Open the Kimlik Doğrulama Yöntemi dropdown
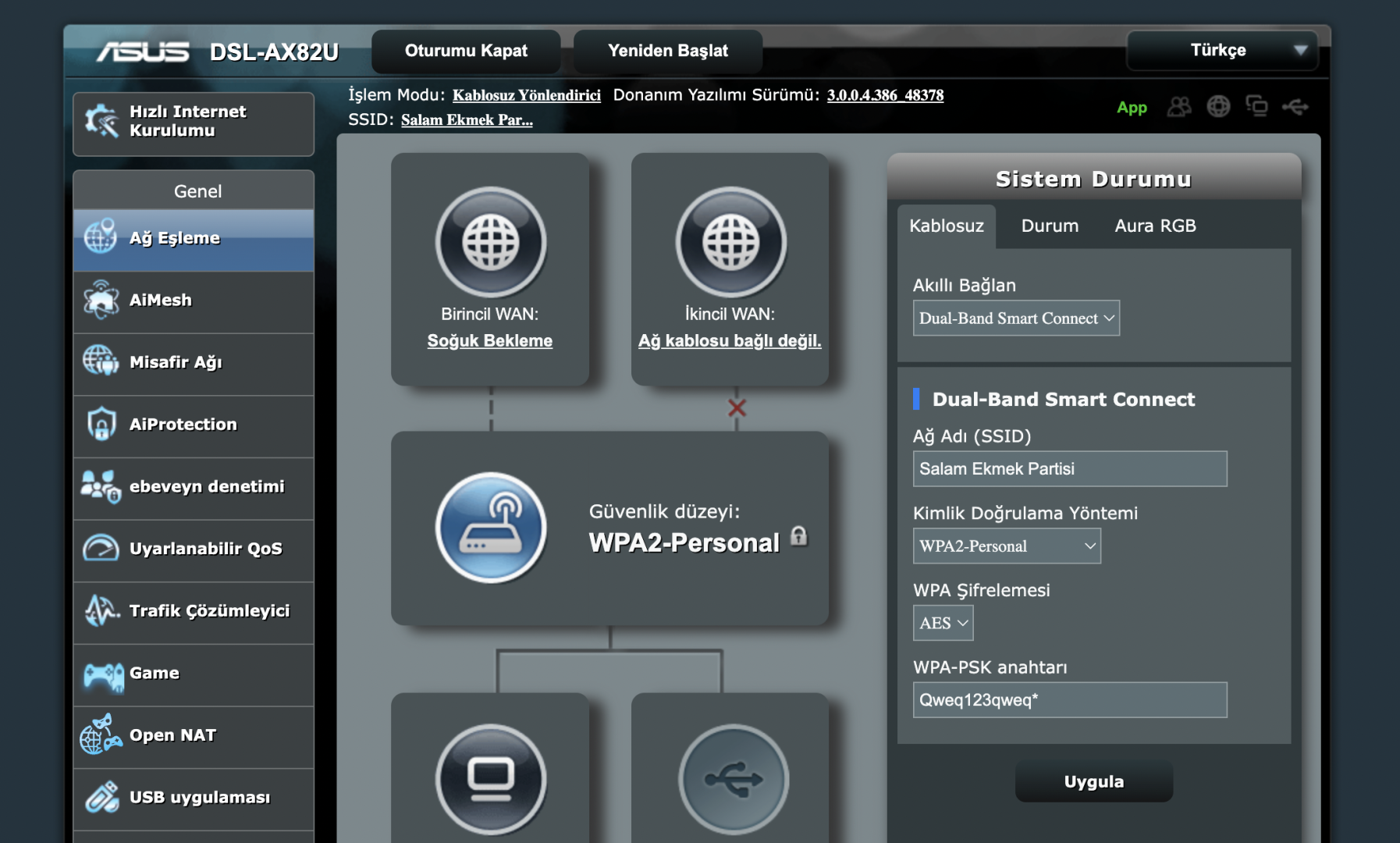Viewport: 1400px width, 843px height. (x=1007, y=546)
